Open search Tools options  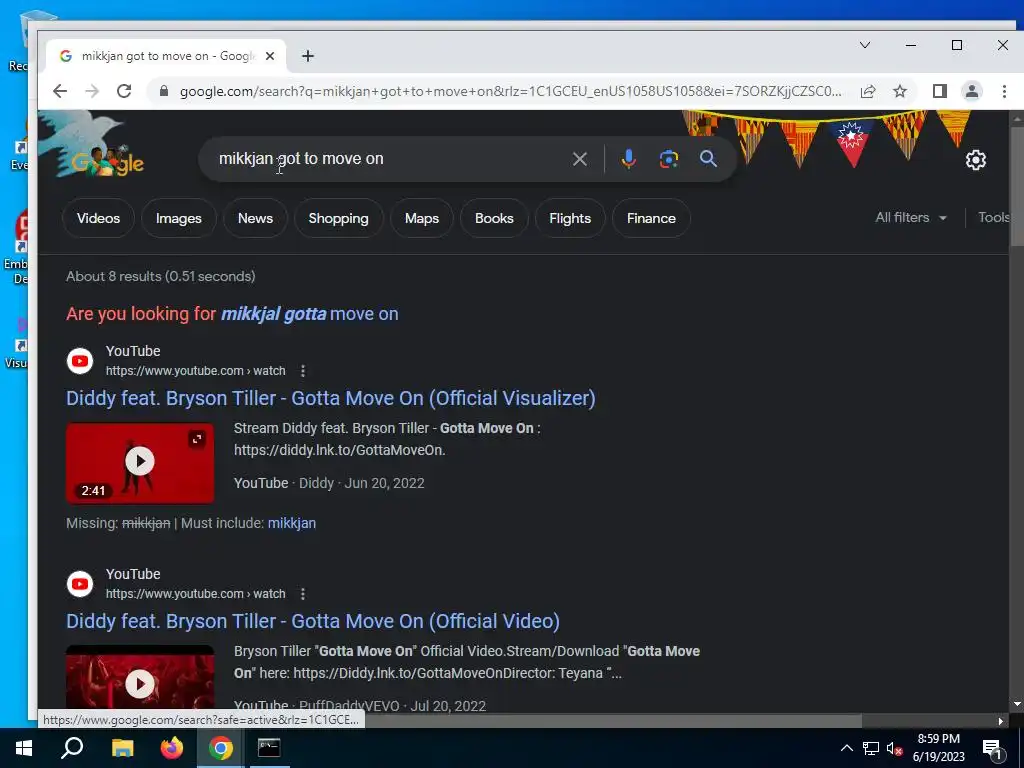point(993,217)
